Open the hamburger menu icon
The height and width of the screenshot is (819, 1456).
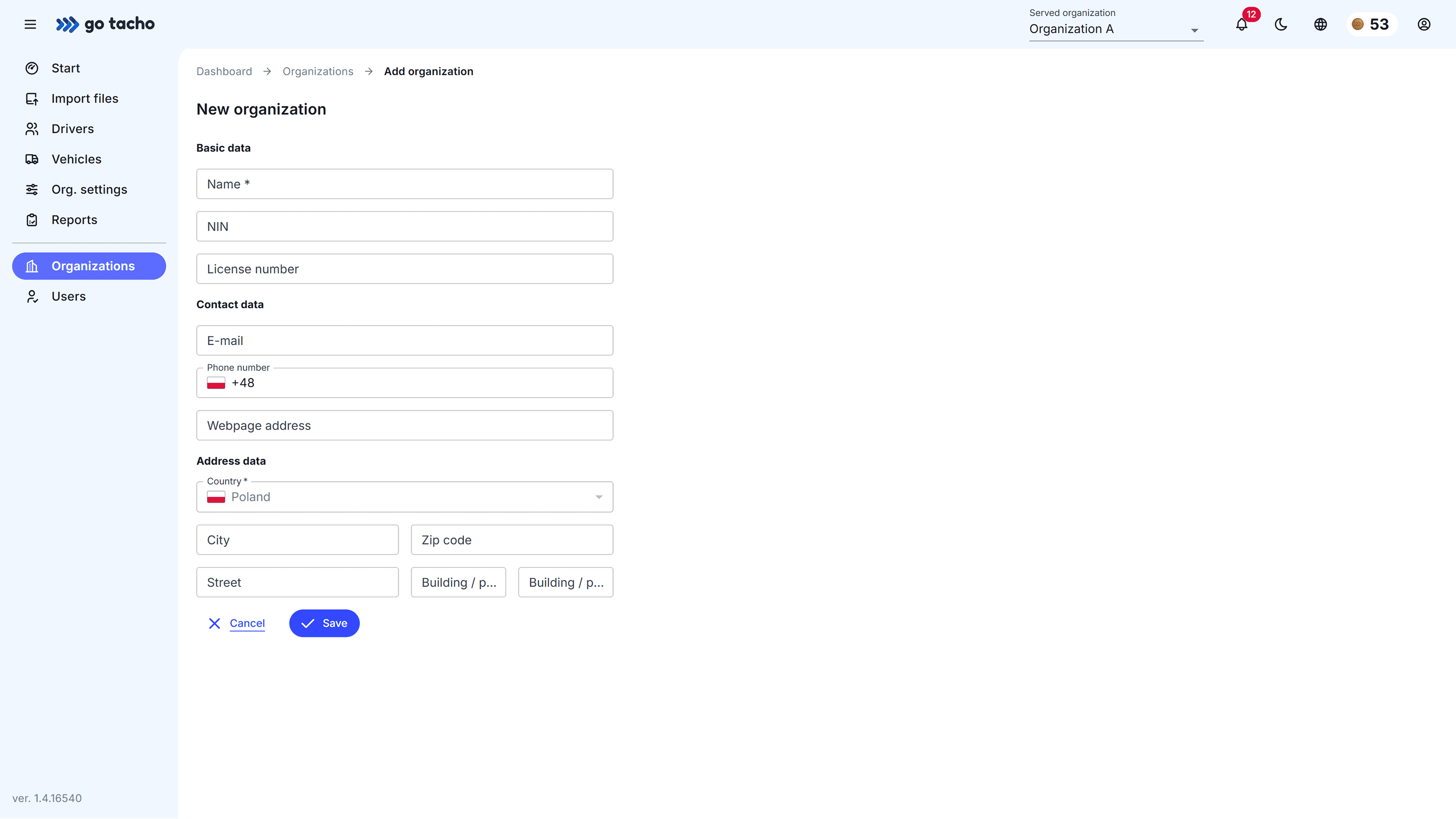(30, 24)
